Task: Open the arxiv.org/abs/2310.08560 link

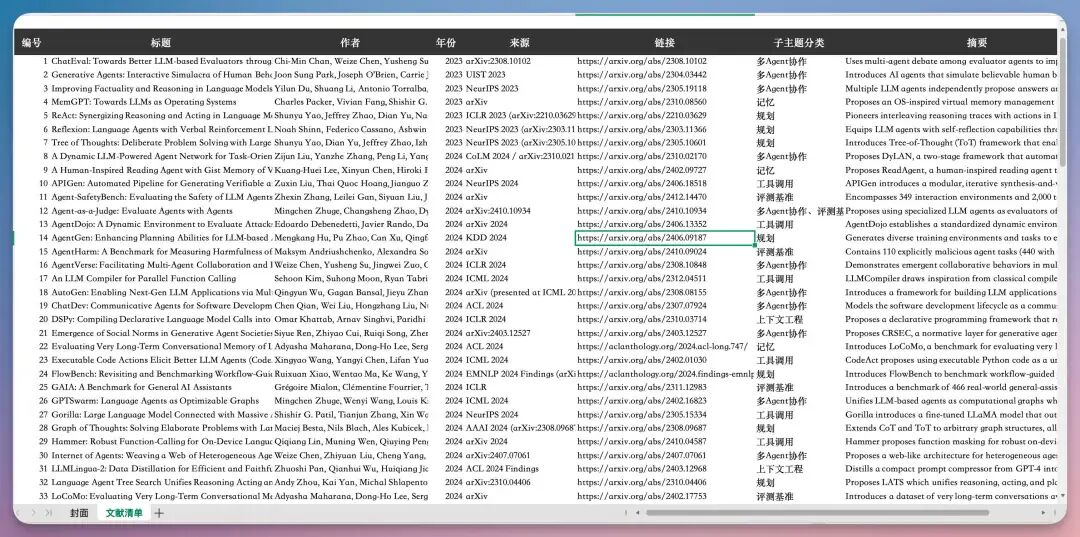Action: pyautogui.click(x=642, y=102)
